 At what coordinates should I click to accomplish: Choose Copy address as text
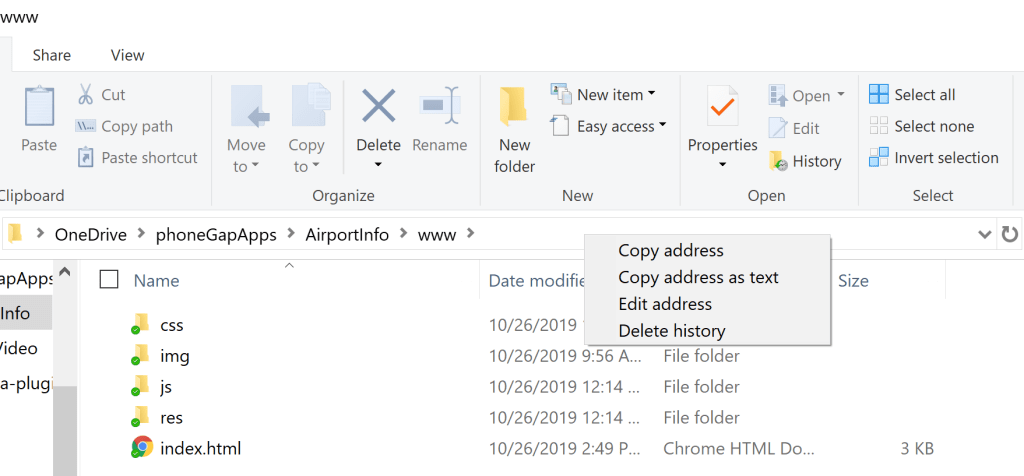pos(698,277)
